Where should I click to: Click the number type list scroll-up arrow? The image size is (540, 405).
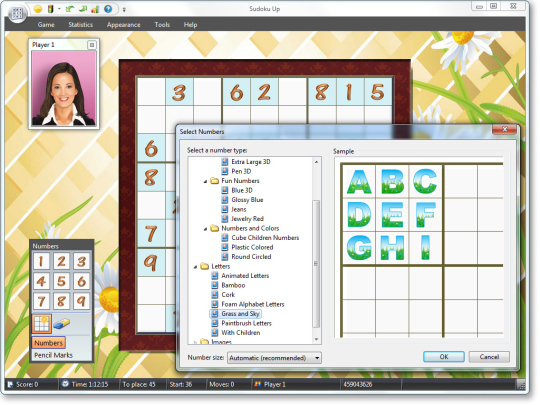click(316, 162)
